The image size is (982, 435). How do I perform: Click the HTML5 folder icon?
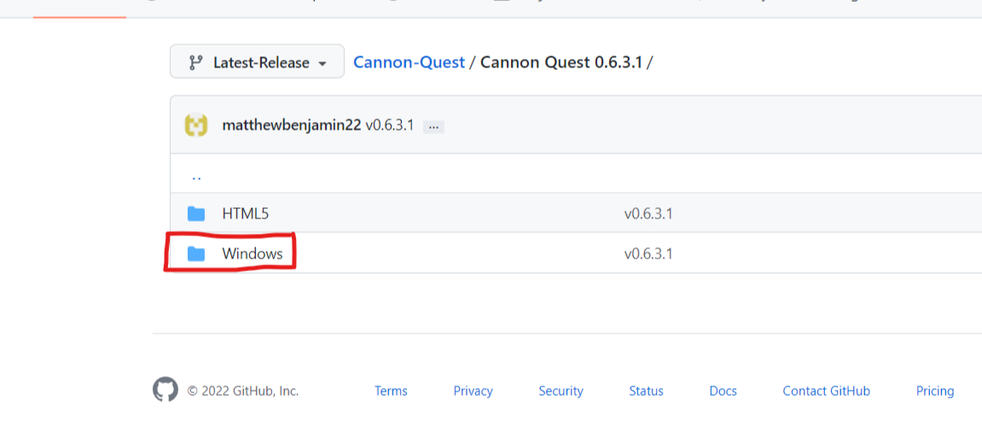click(x=196, y=213)
